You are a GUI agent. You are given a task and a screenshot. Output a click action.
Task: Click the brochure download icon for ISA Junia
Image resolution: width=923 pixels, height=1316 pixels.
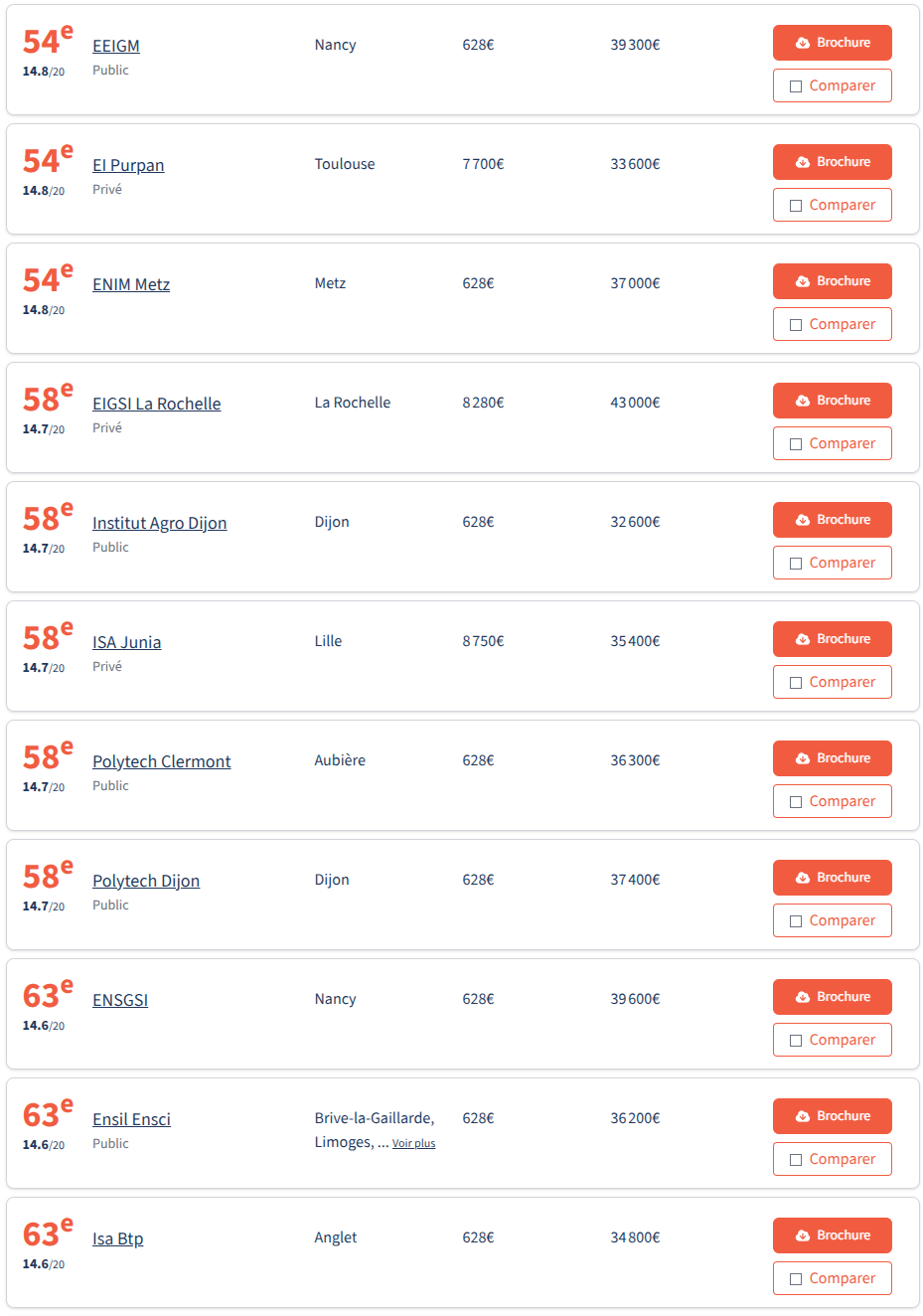tap(803, 639)
